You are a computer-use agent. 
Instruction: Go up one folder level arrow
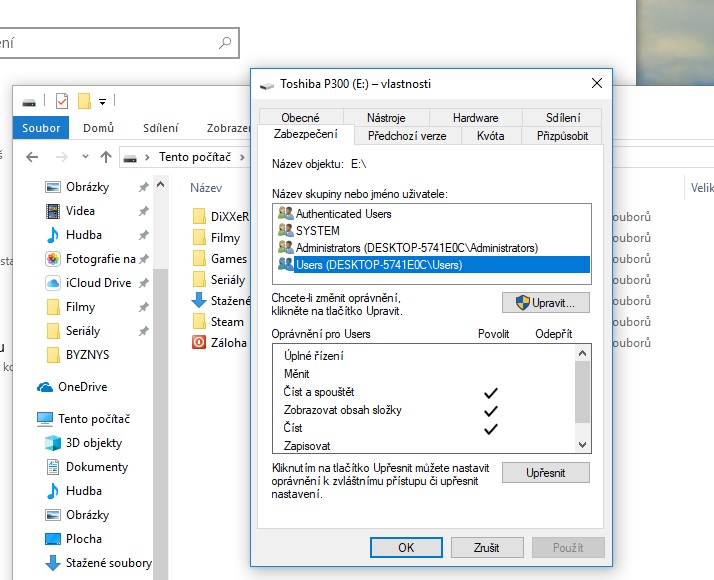tap(106, 157)
